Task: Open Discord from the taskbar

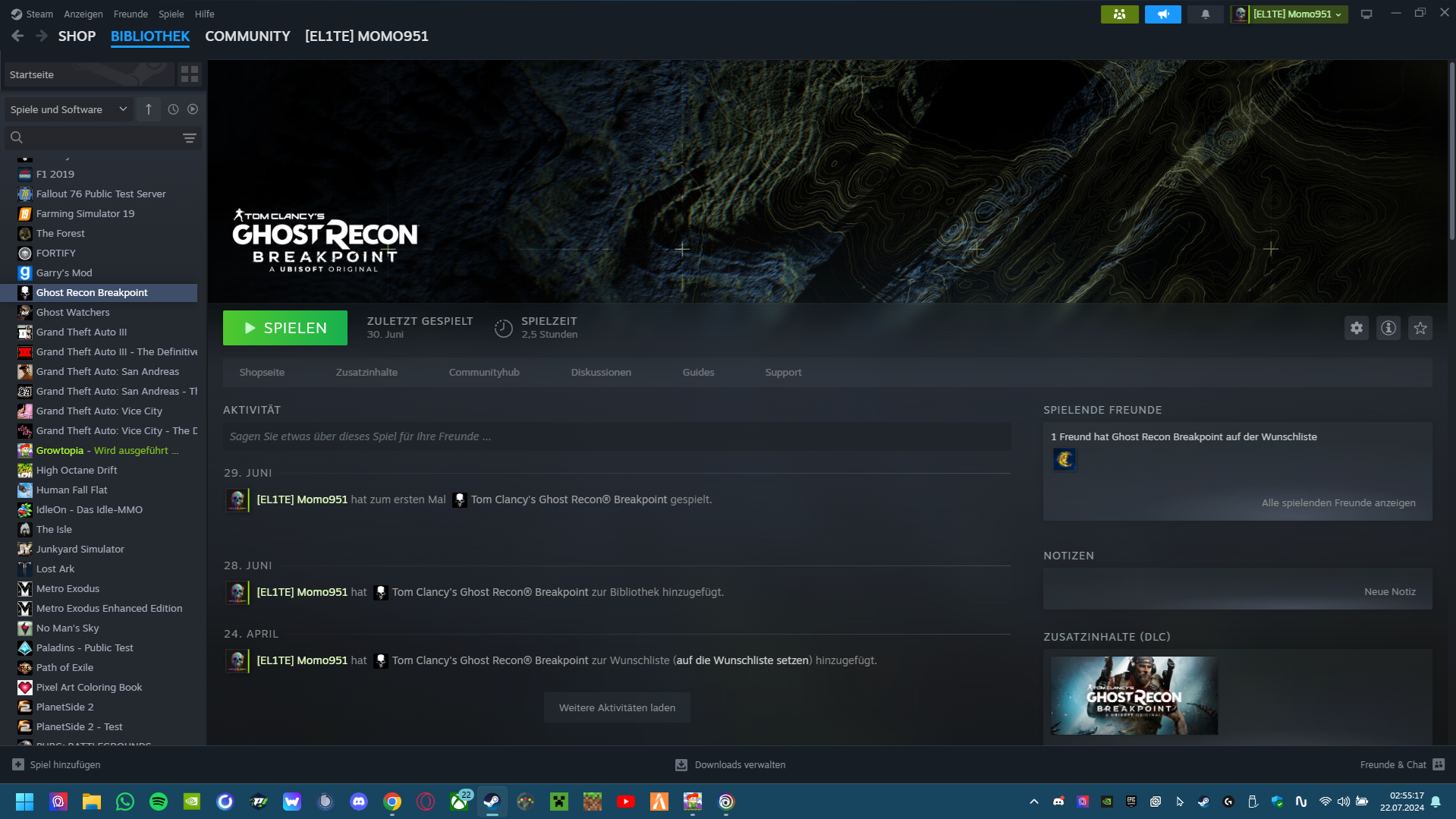Action: tap(359, 802)
